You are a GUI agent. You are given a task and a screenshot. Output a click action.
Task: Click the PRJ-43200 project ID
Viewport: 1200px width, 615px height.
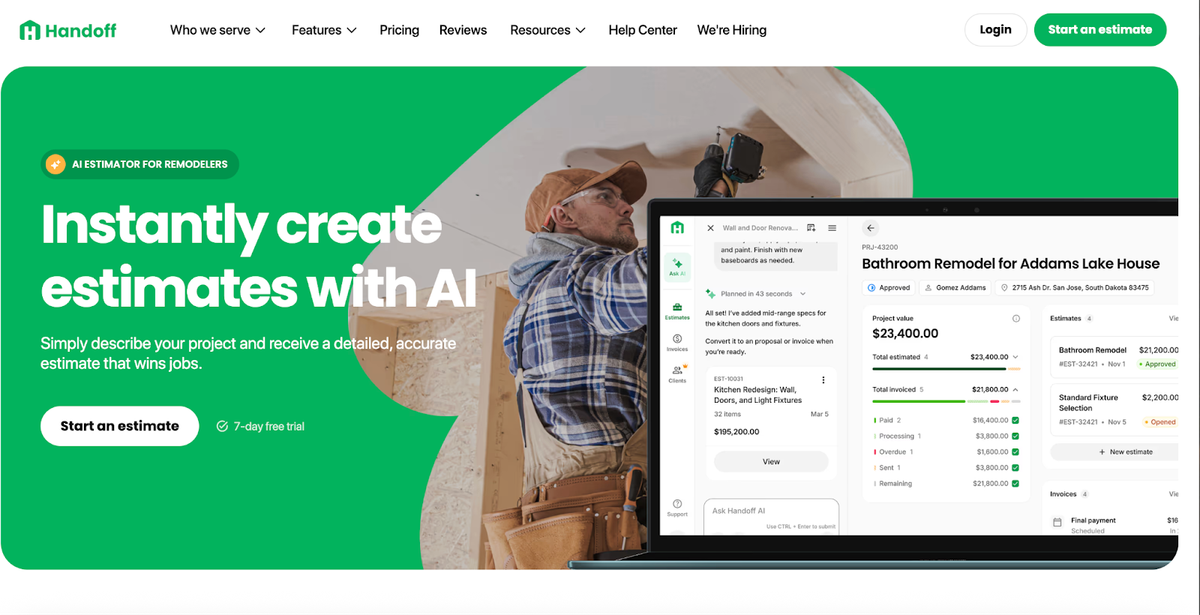[880, 246]
